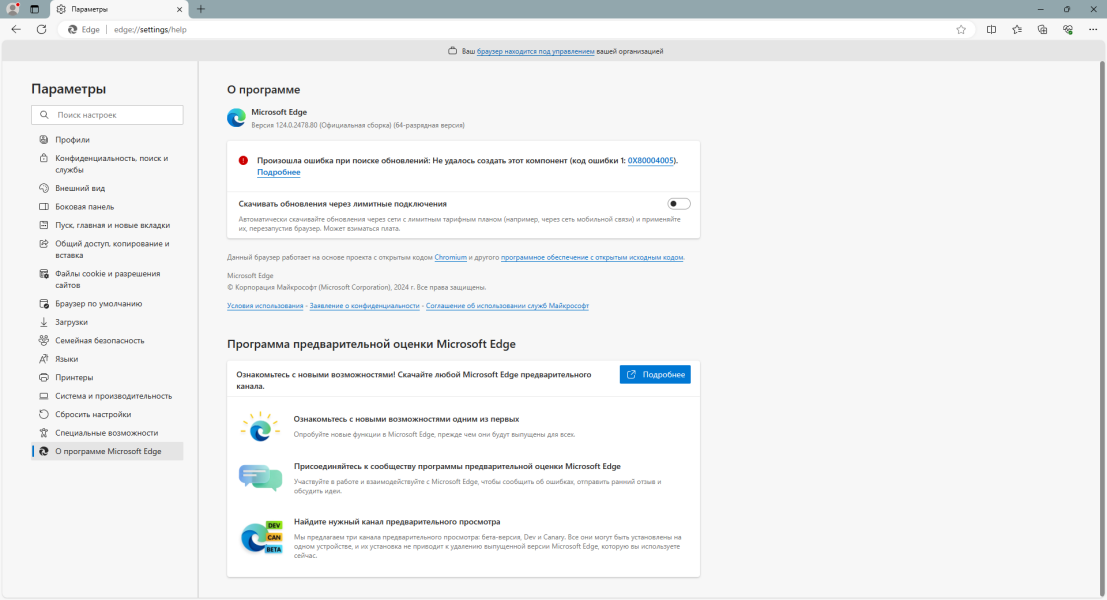Add this page to favorites star icon
Viewport: 1107px width, 600px height.
click(x=961, y=30)
